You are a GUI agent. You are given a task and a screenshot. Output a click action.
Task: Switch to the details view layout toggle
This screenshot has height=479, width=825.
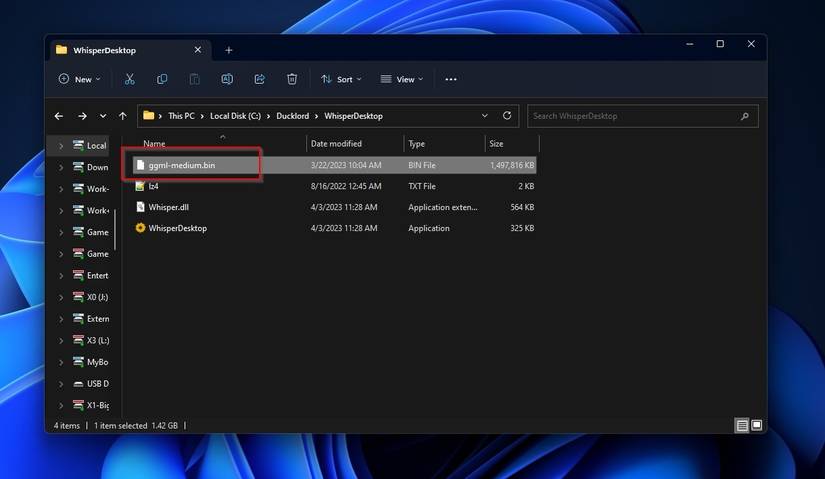point(742,425)
